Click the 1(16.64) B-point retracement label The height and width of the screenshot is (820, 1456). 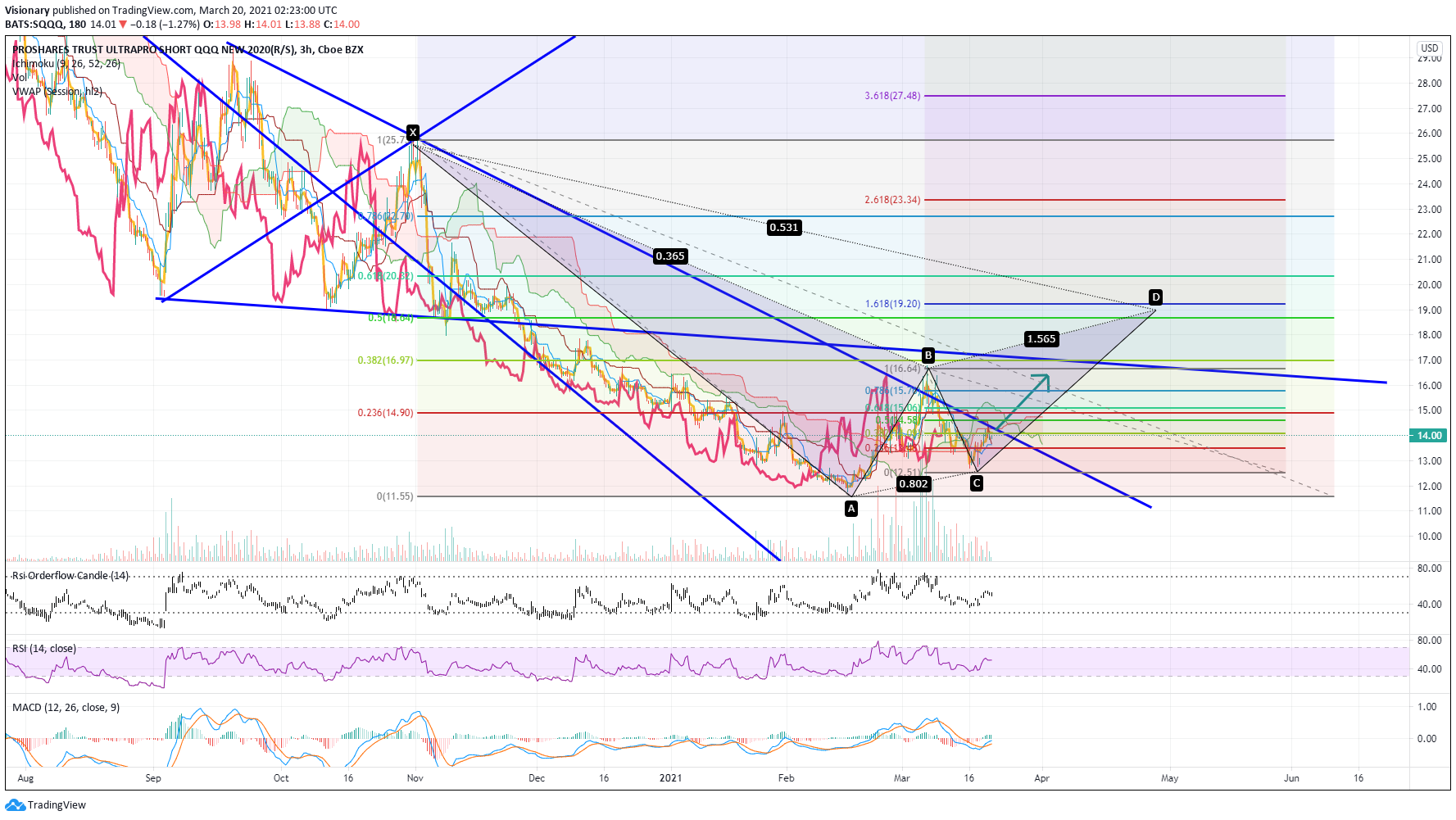pos(902,369)
